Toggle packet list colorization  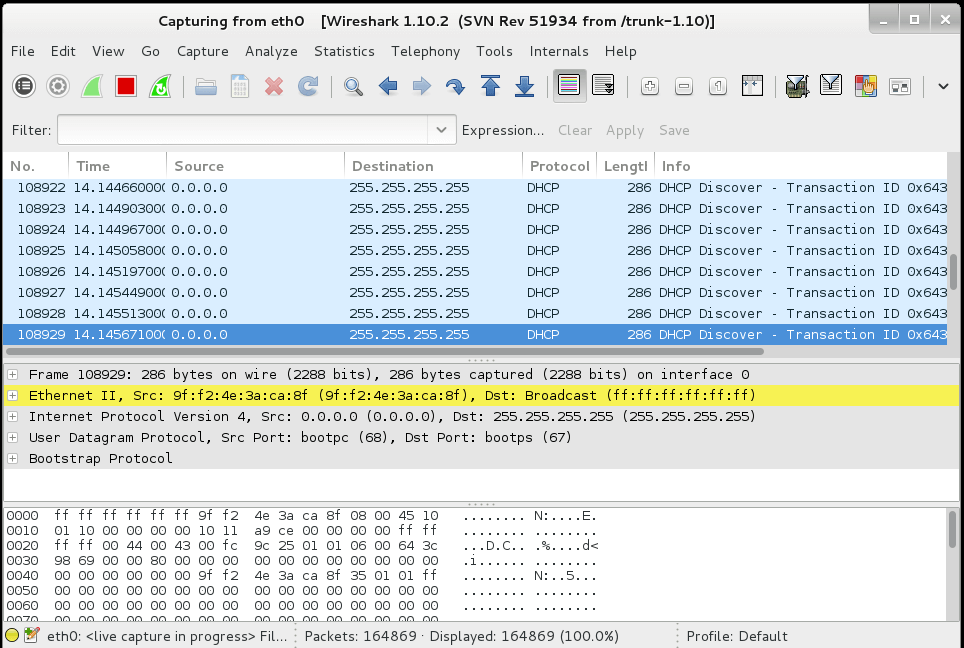tap(570, 86)
